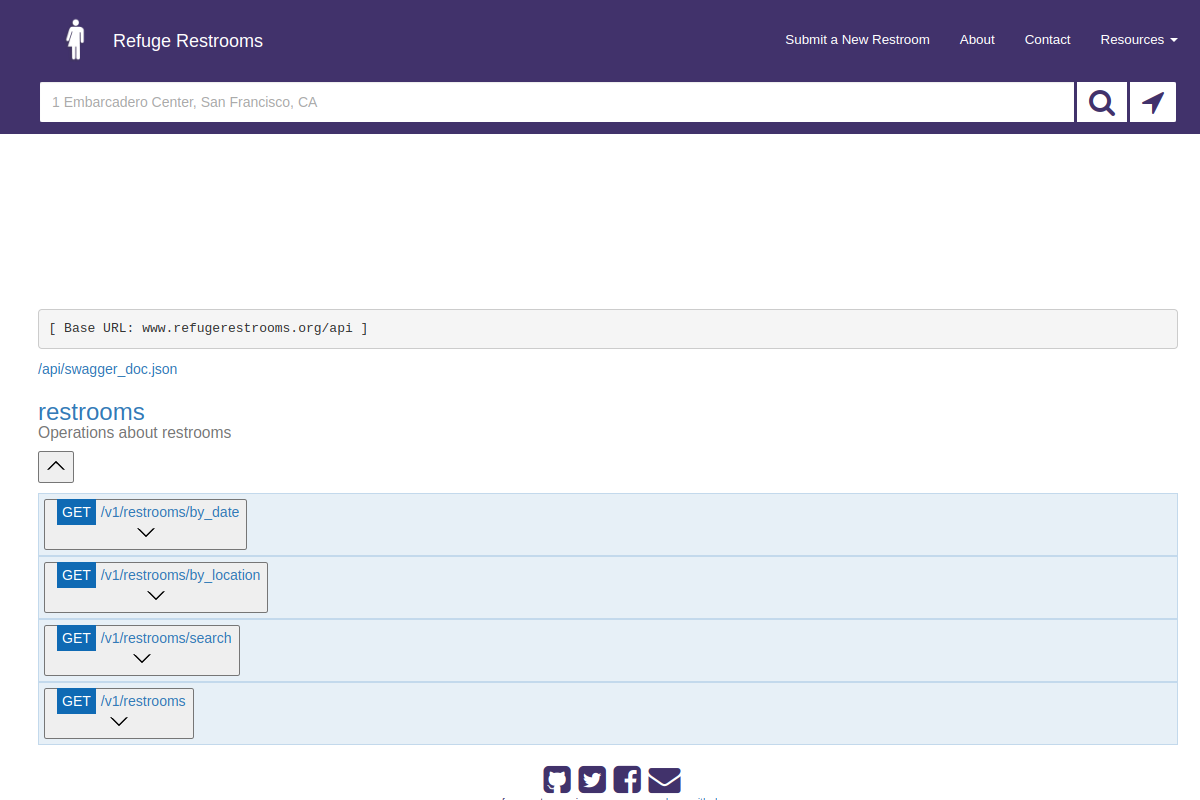Viewport: 1200px width, 800px height.
Task: Expand the GET /v1/restrooms/by_date endpoint
Action: pos(145,524)
